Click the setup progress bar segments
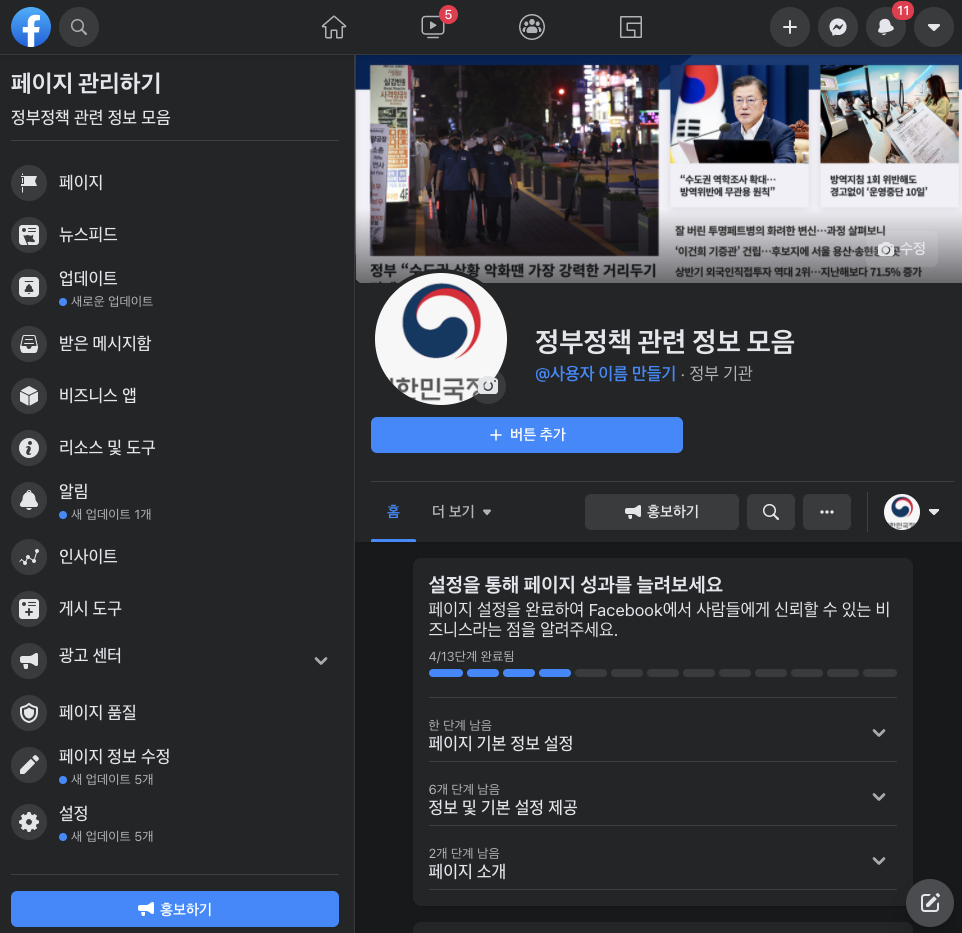 pyautogui.click(x=663, y=673)
